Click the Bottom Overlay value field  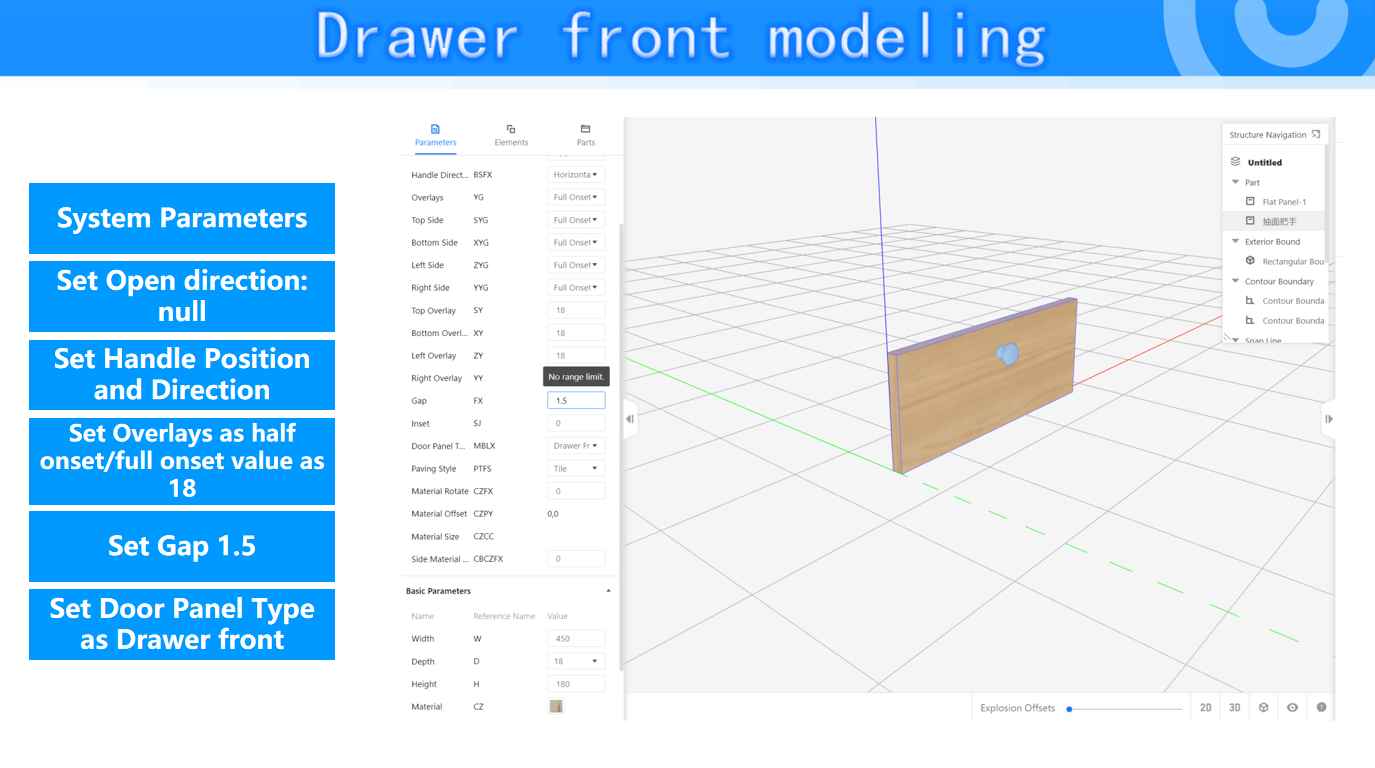pyautogui.click(x=576, y=333)
